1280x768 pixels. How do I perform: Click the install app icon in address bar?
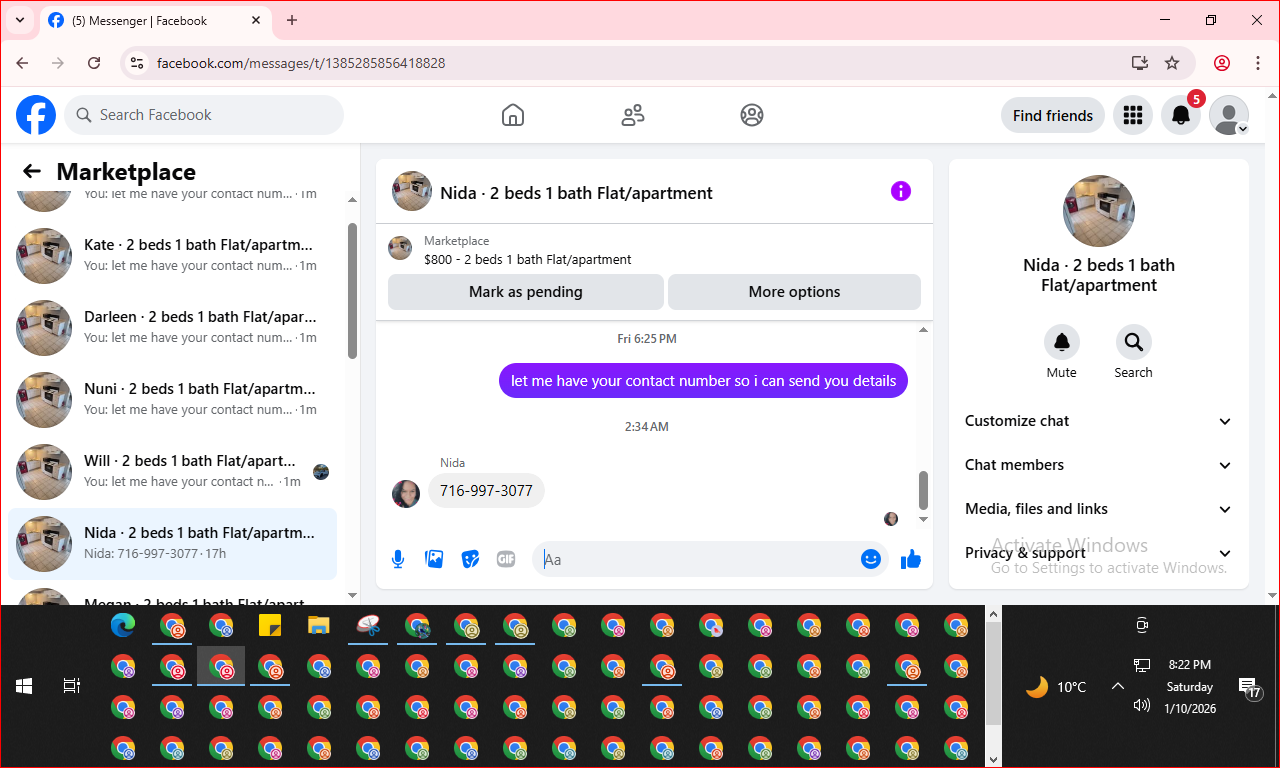[1139, 63]
